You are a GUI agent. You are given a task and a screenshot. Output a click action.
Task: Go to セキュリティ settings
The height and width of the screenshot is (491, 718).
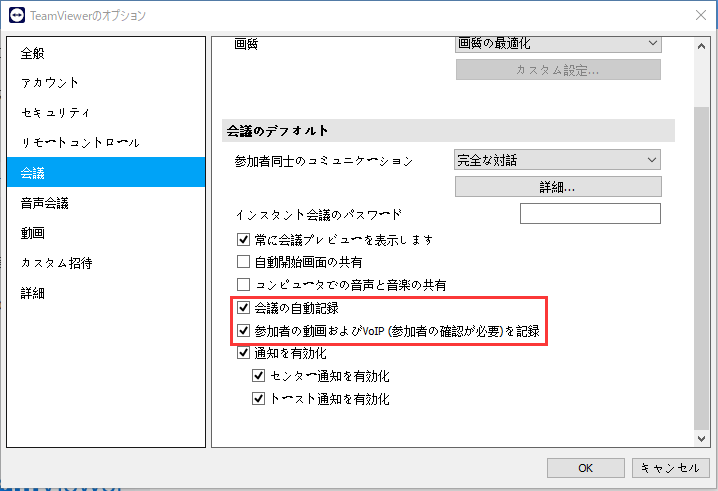106,113
